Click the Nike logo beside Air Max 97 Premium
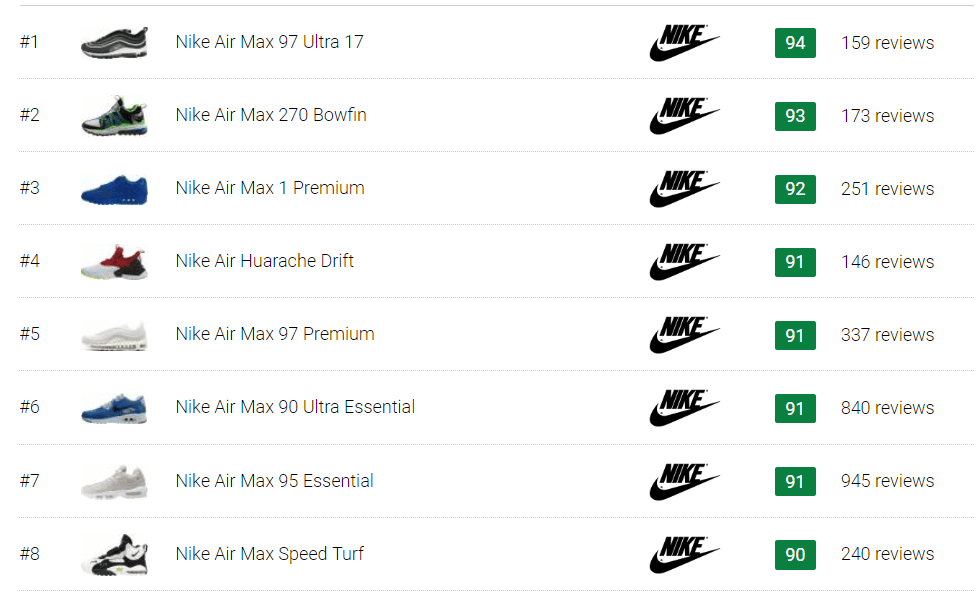 coord(684,335)
